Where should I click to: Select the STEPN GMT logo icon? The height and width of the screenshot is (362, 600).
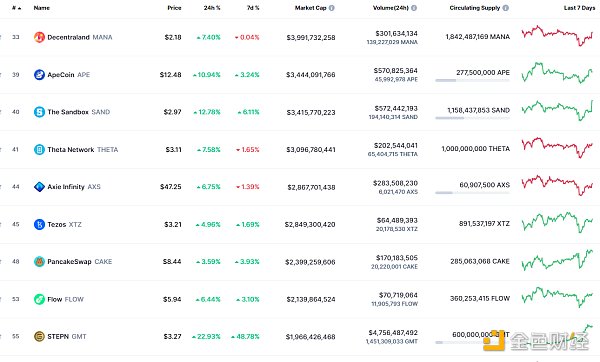[39, 336]
